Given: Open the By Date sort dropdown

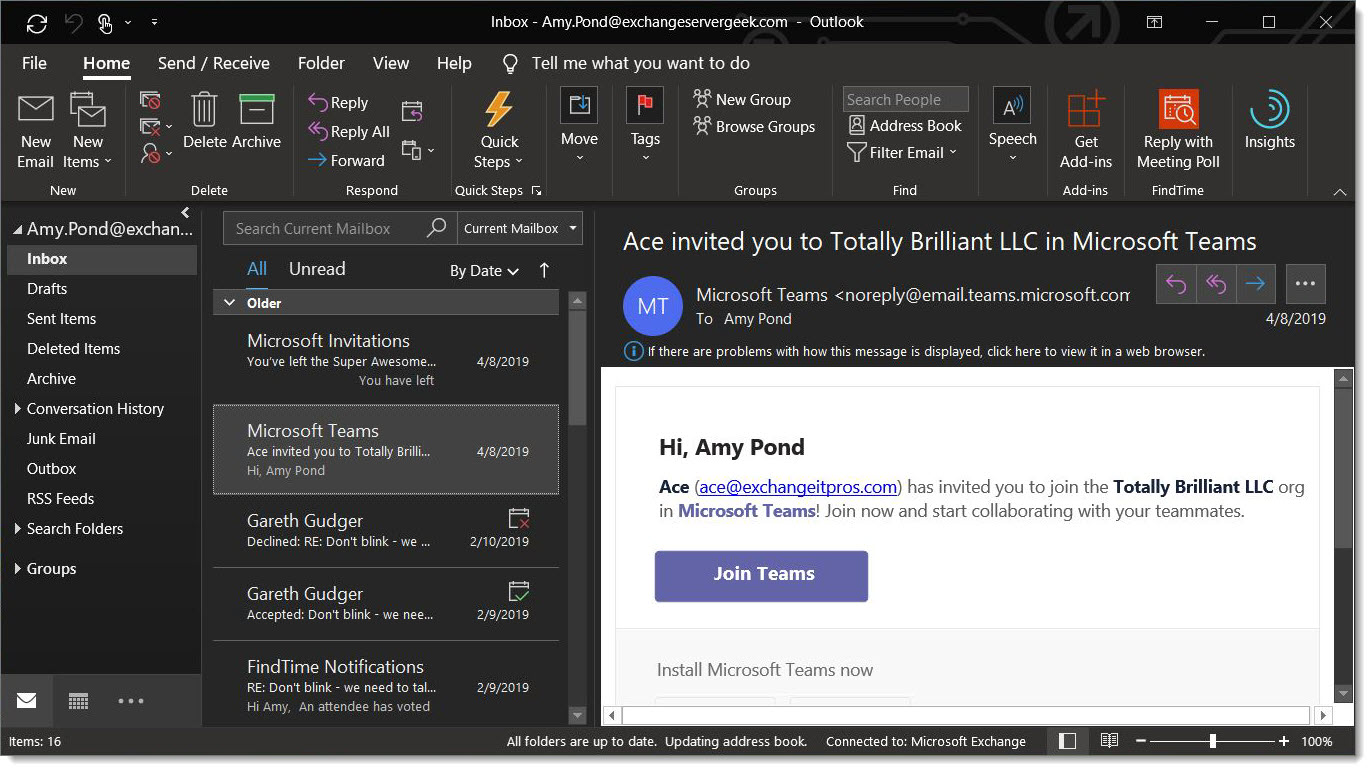Looking at the screenshot, I should (484, 270).
